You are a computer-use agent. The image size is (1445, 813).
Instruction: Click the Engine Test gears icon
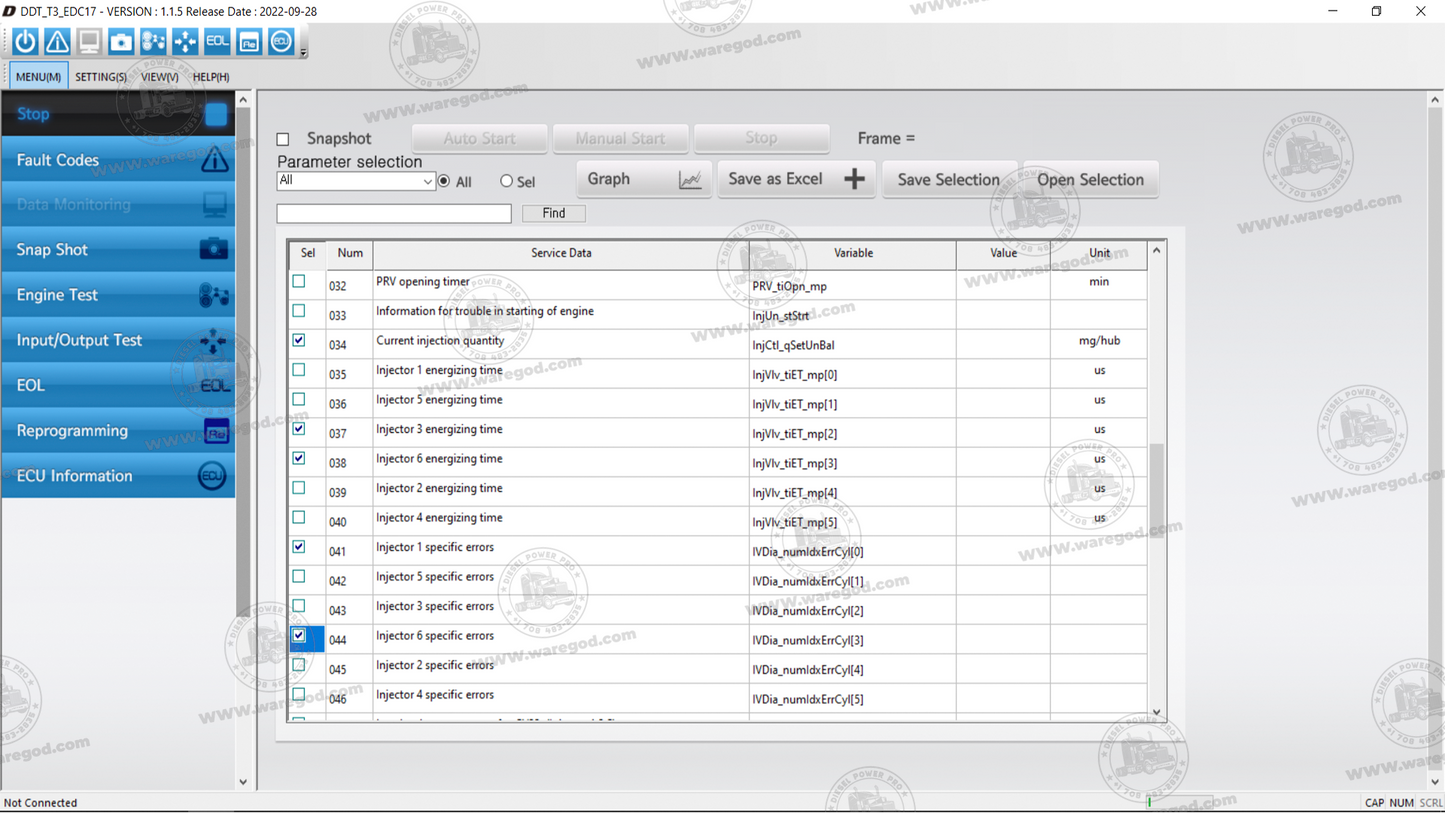coord(153,41)
